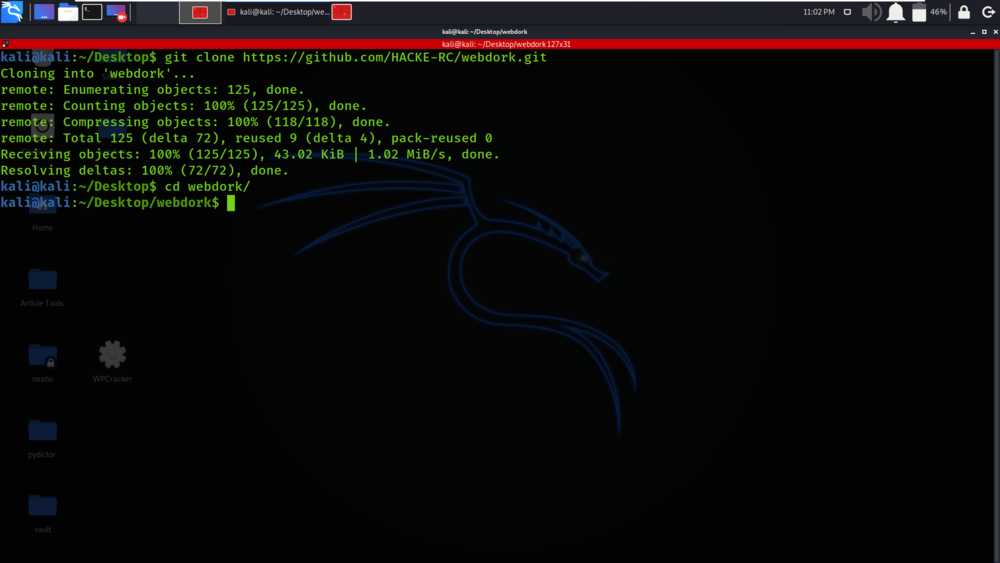Open the Kali dragon applications menu
Viewport: 1000px width, 563px height.
point(12,11)
